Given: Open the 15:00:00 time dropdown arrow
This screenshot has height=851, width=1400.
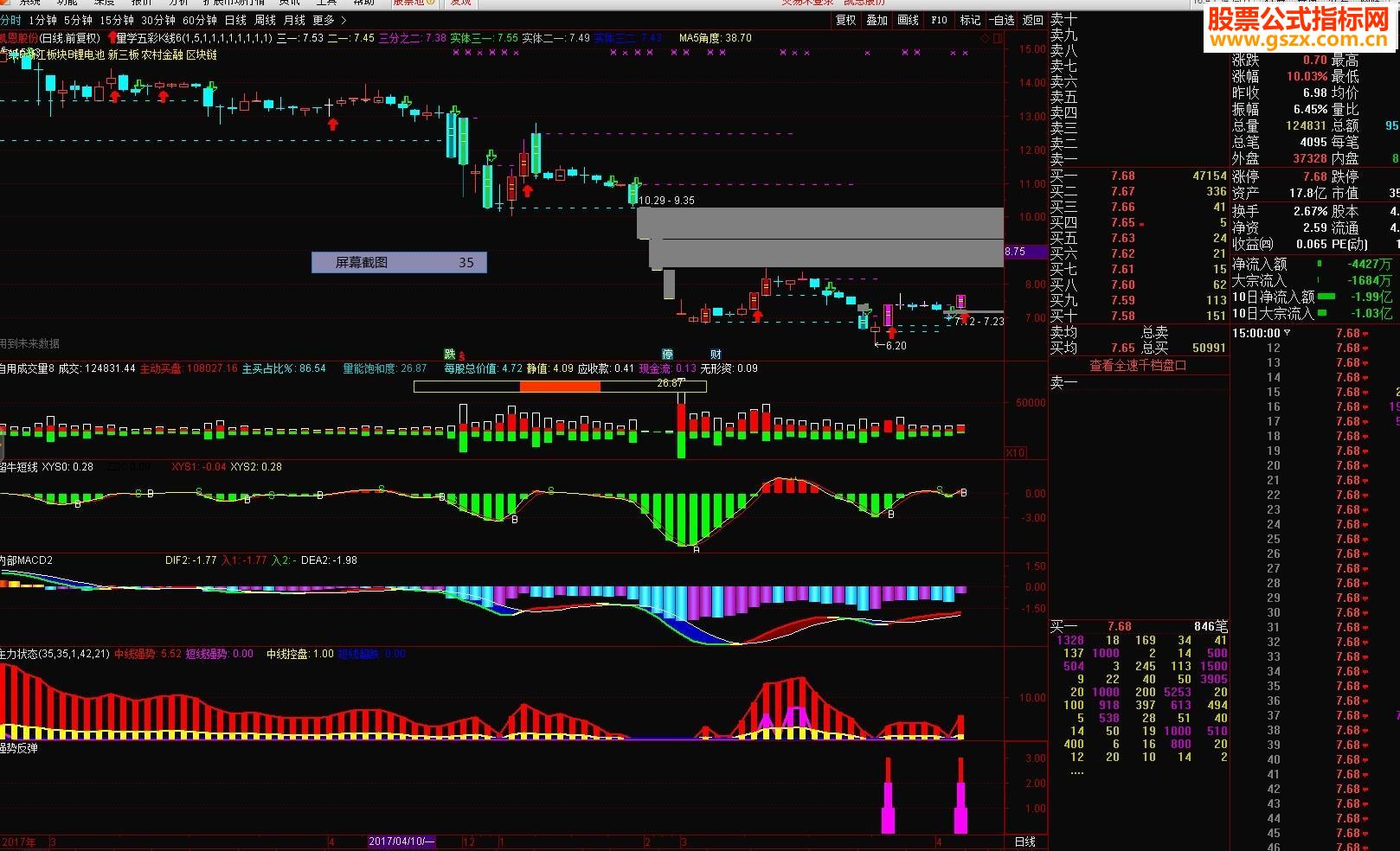Looking at the screenshot, I should [1287, 333].
